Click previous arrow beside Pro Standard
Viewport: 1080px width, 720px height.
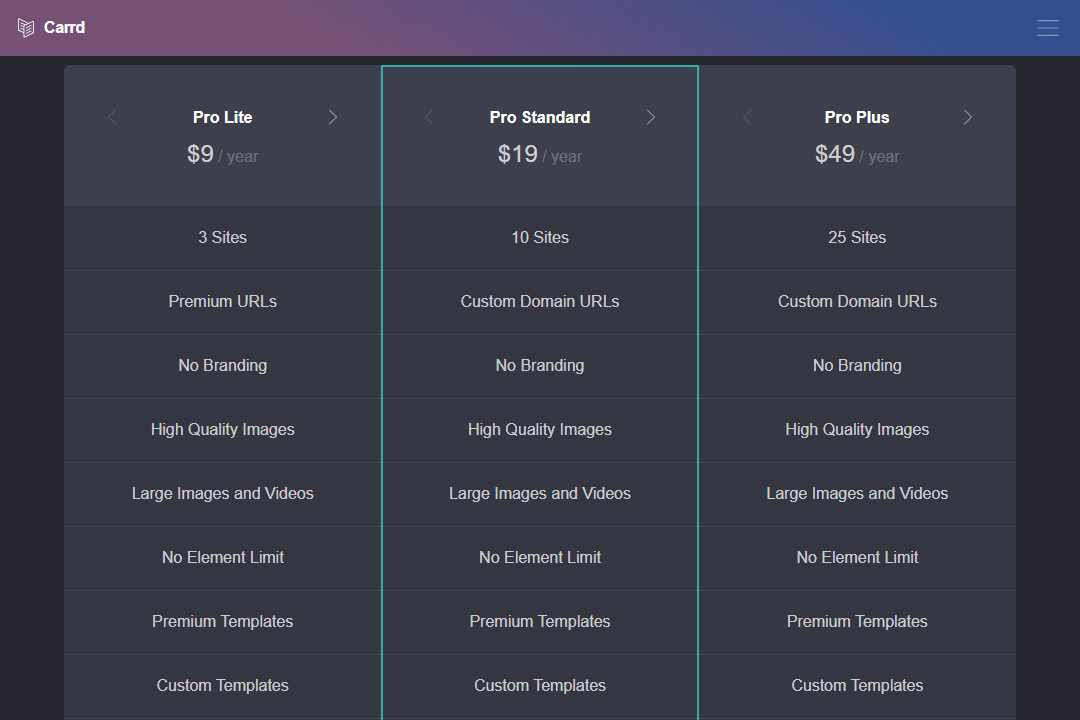point(429,117)
